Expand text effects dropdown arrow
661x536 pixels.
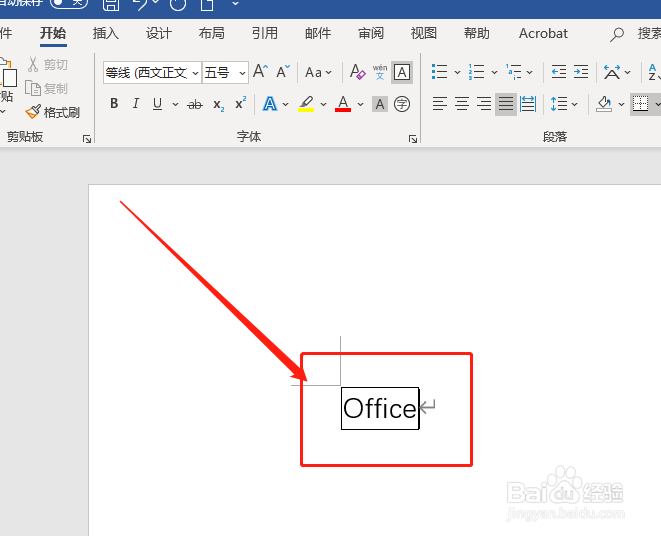pyautogui.click(x=285, y=104)
